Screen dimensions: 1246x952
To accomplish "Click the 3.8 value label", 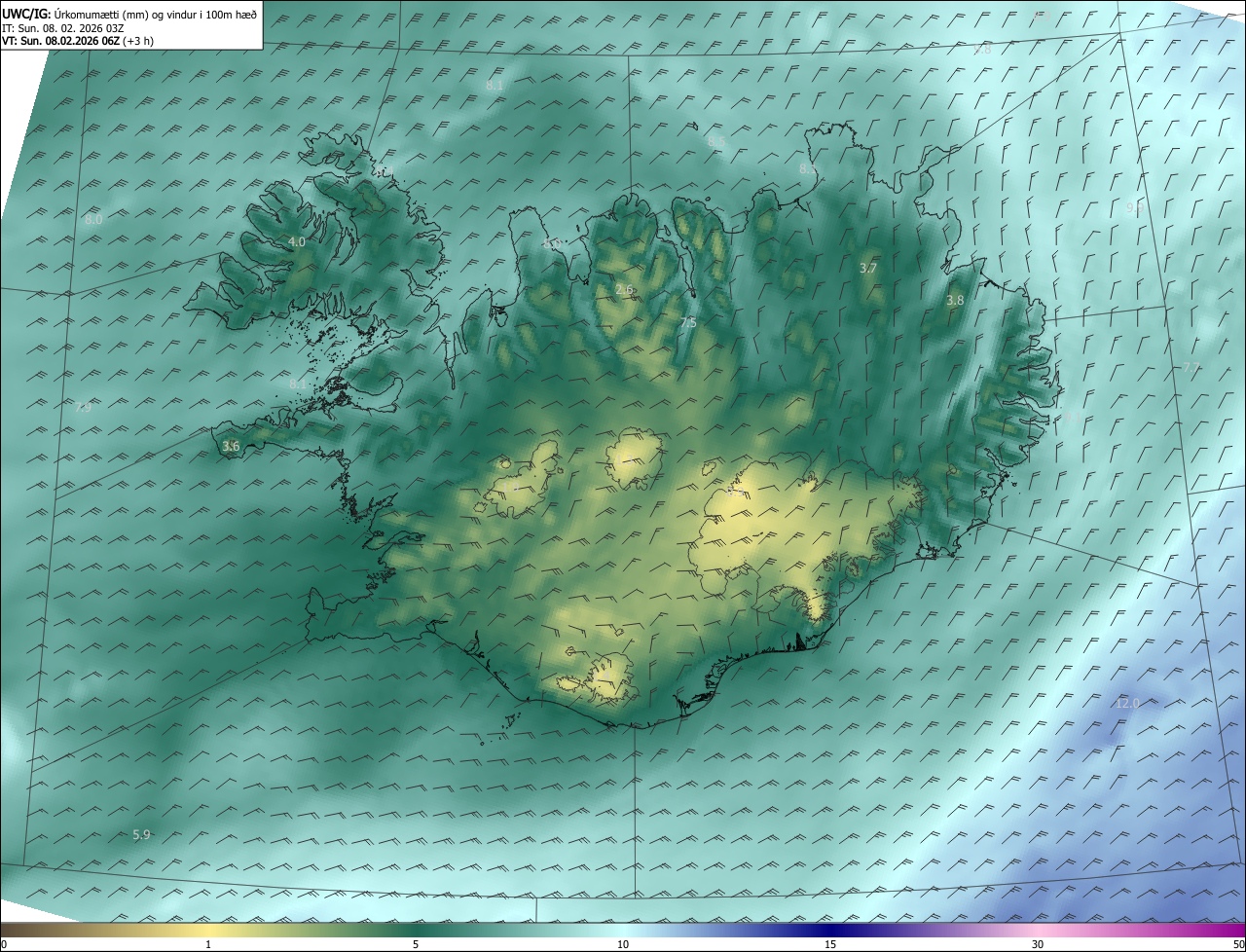I will 955,301.
